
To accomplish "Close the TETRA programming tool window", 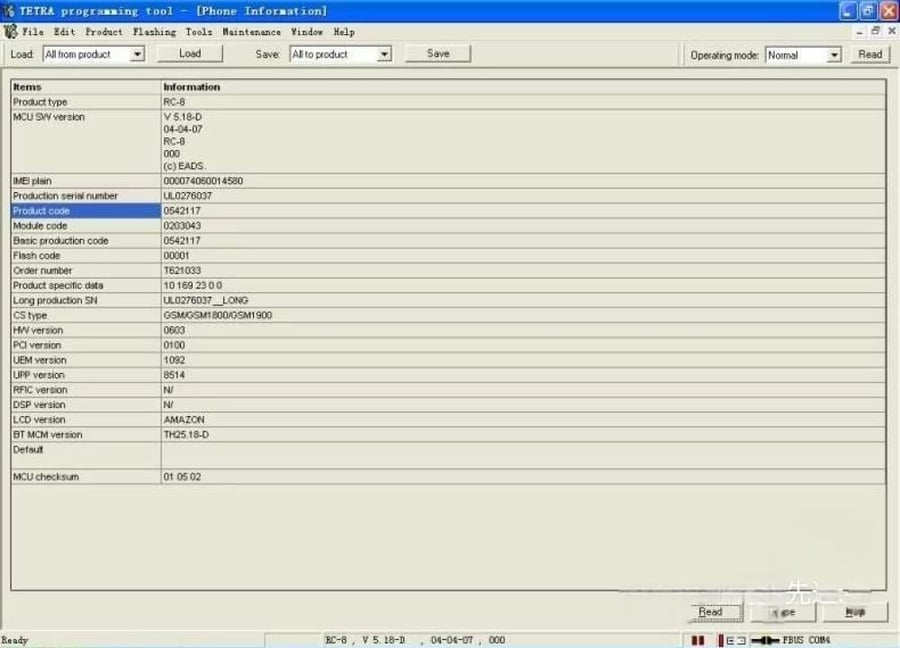I will [889, 11].
